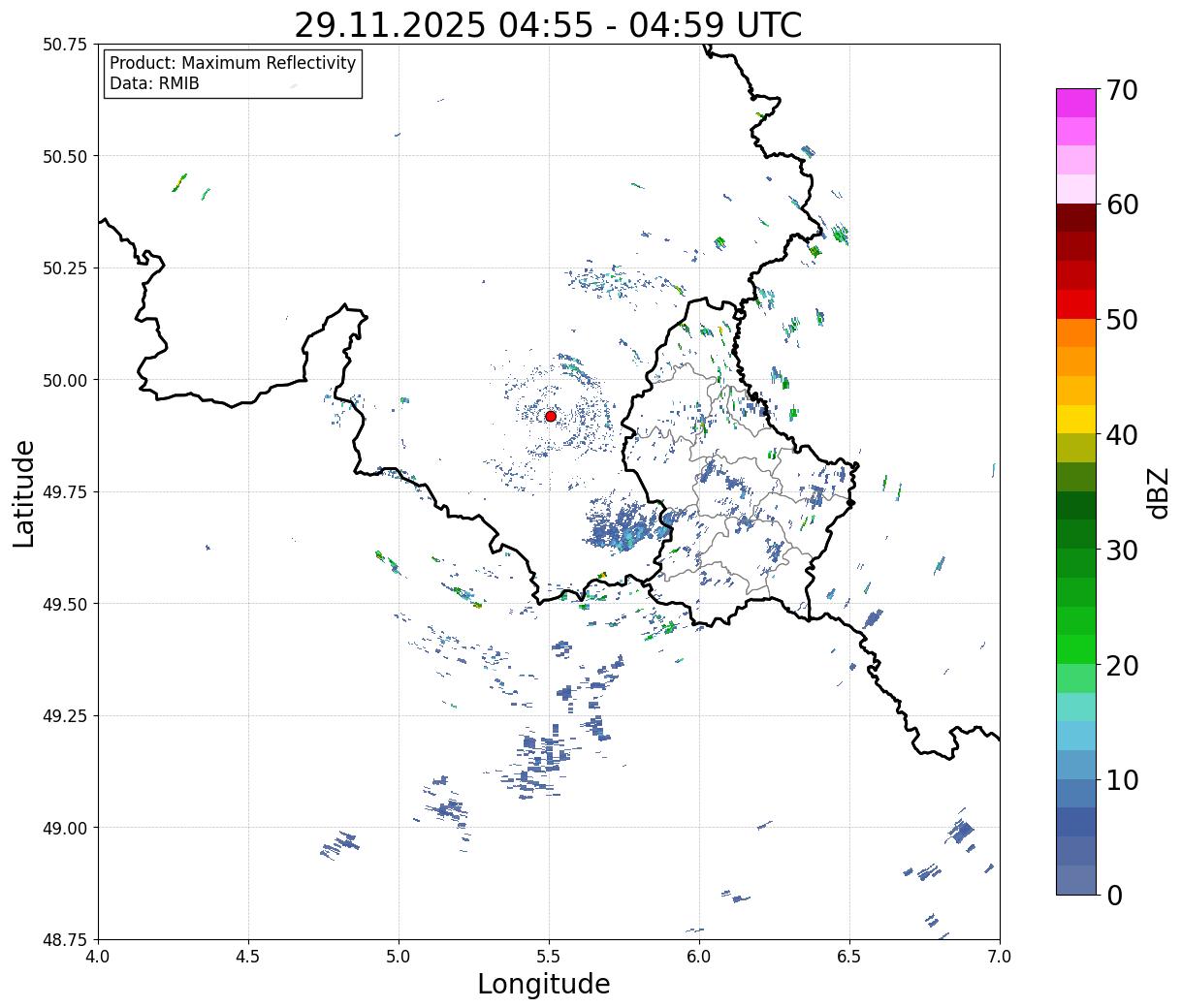Click the longitude tick label 6.0
Image resolution: width=1182 pixels, height=1008 pixels.
(699, 957)
